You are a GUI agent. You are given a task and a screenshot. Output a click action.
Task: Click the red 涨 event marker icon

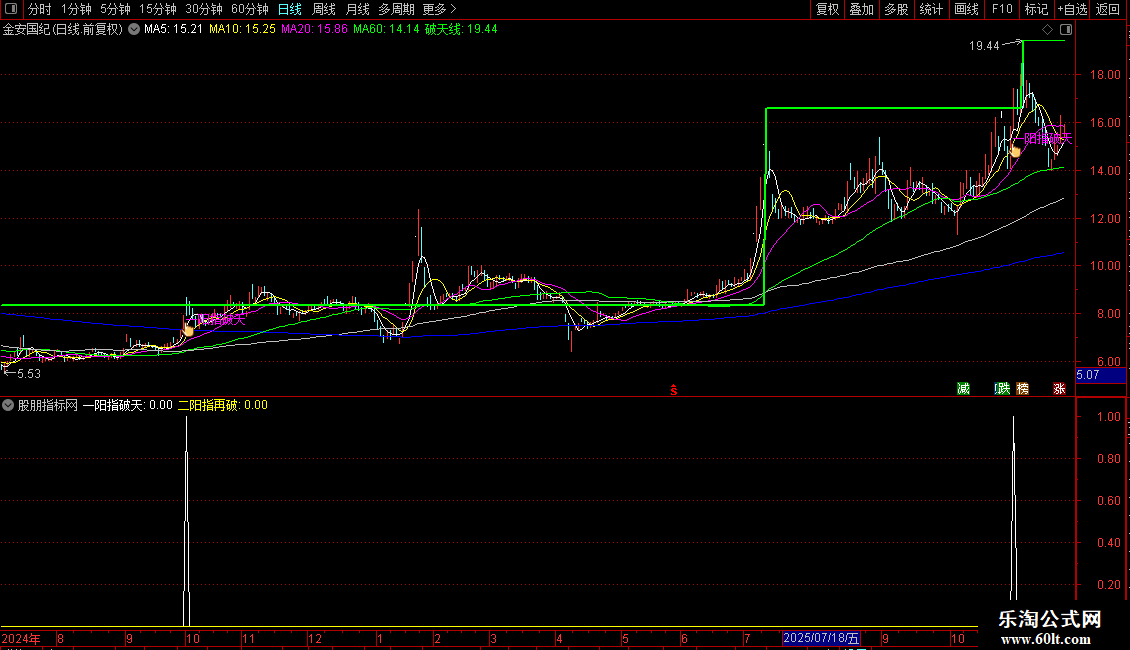coord(1059,388)
